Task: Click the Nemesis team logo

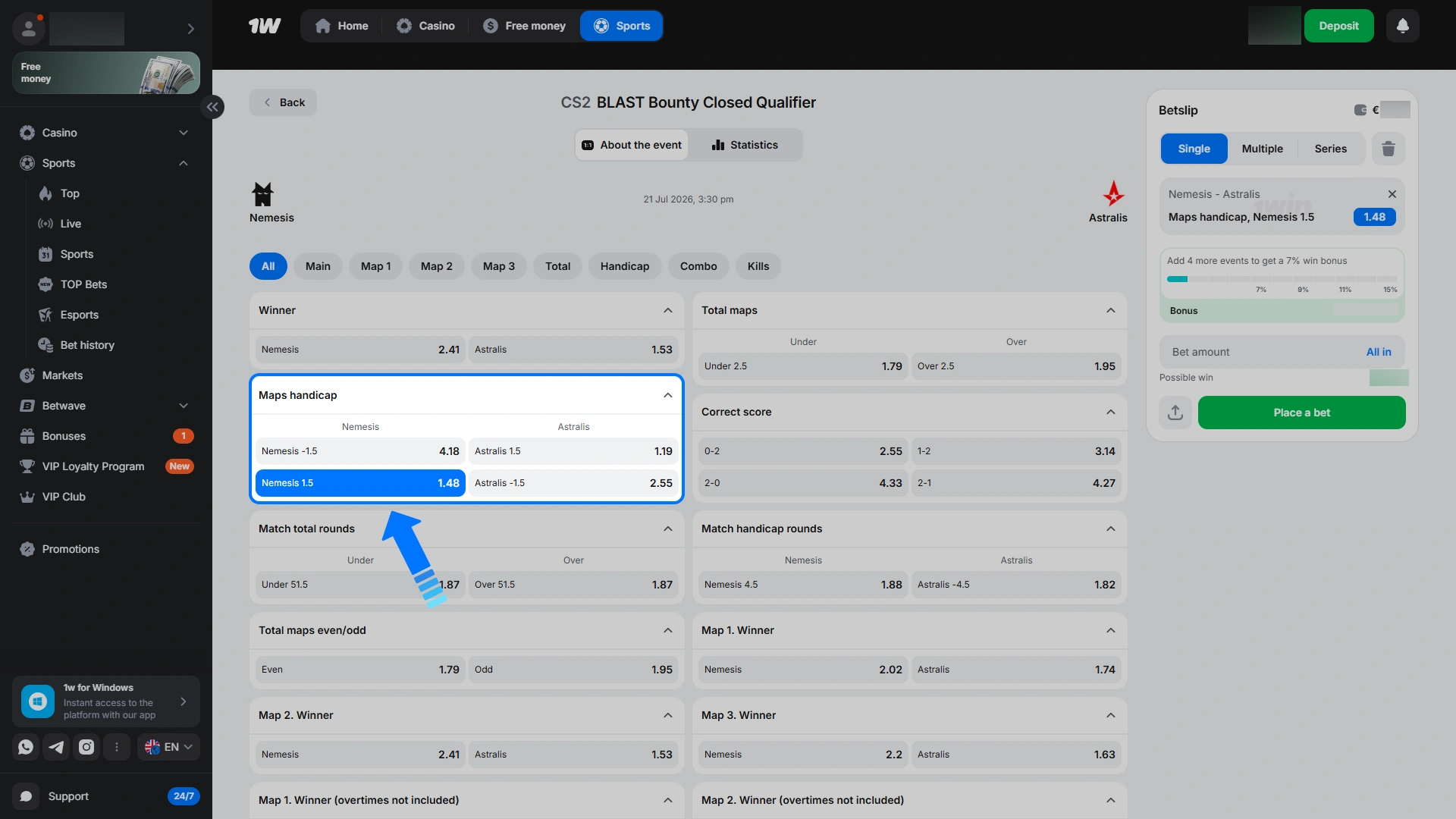Action: [x=262, y=194]
